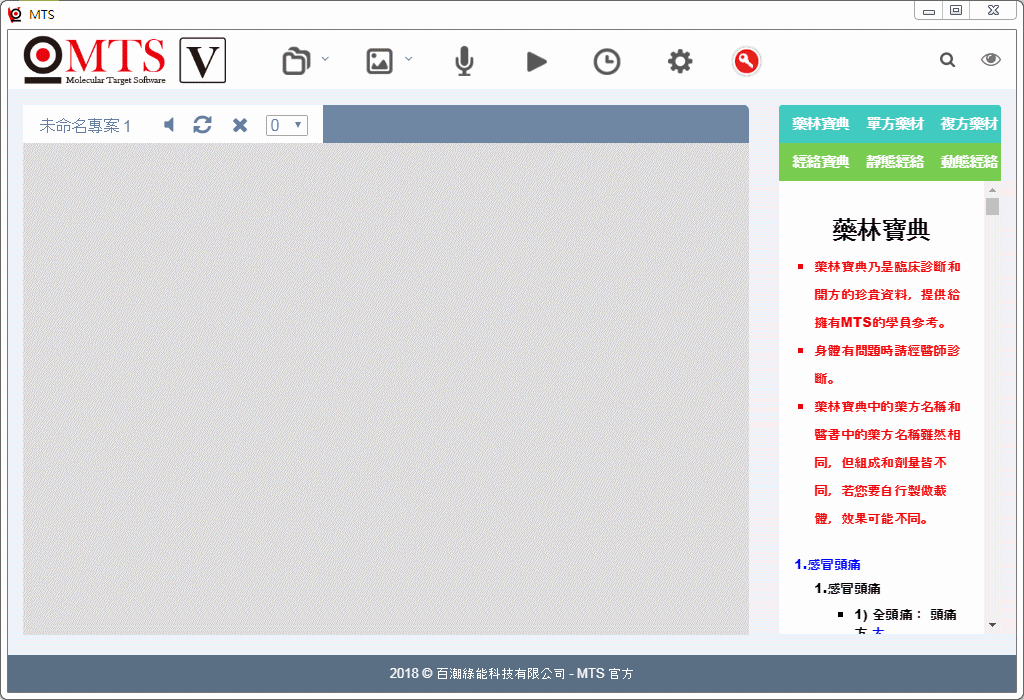
Task: Click the V version logo box
Action: tap(202, 61)
